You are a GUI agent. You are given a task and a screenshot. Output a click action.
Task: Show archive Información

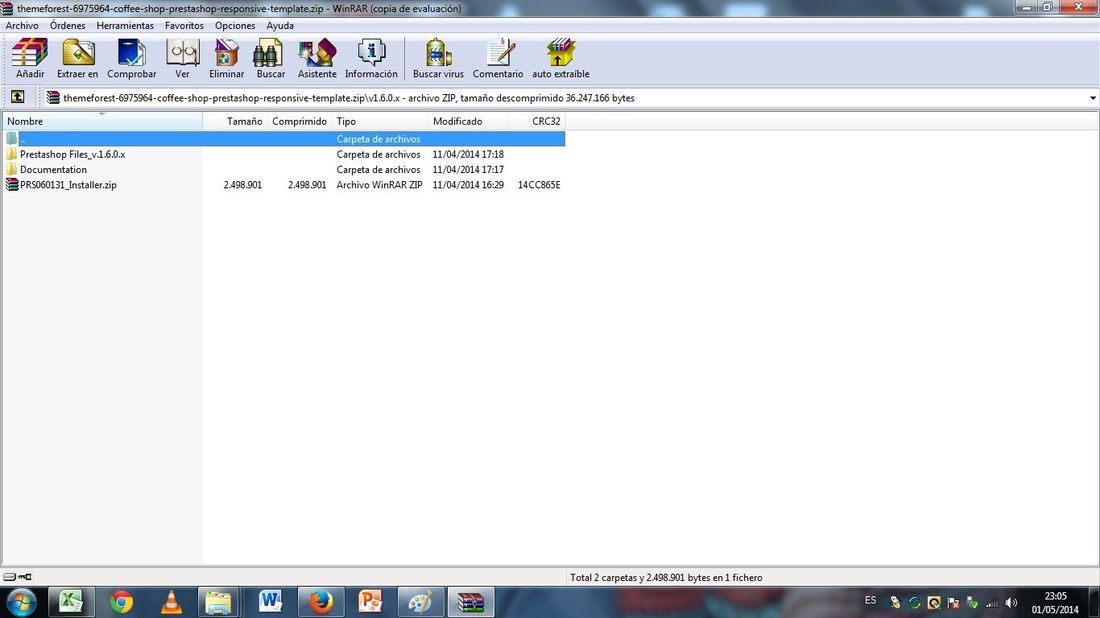[x=371, y=59]
